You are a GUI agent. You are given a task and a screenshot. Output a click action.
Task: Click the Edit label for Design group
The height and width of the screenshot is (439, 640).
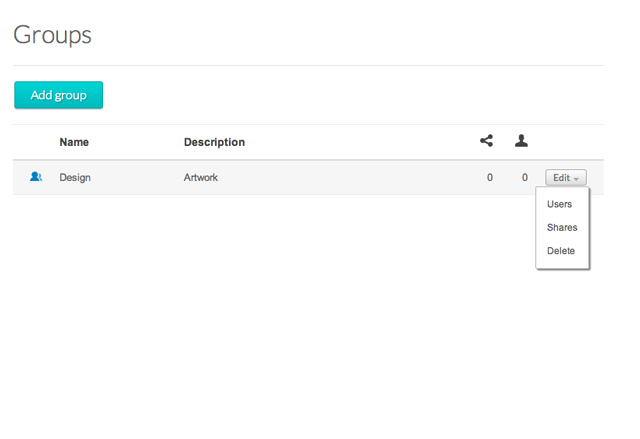561,178
